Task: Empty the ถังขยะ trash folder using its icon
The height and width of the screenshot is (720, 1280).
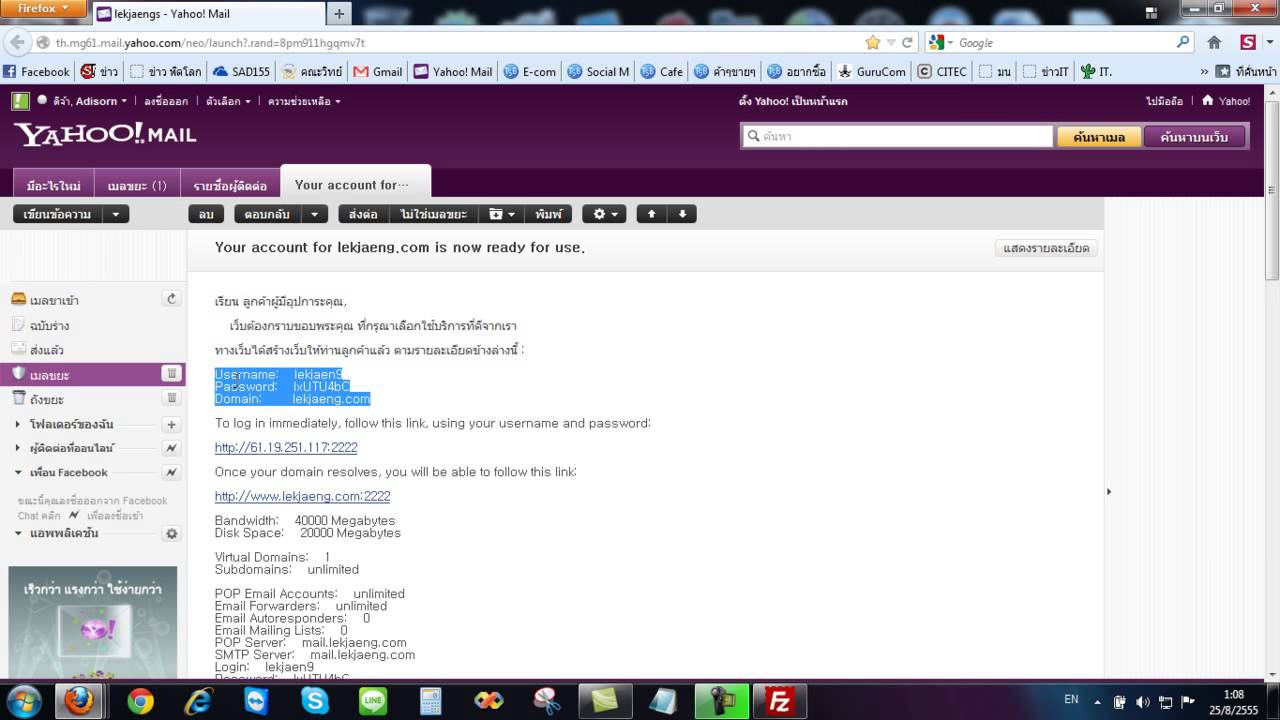Action: [x=171, y=398]
